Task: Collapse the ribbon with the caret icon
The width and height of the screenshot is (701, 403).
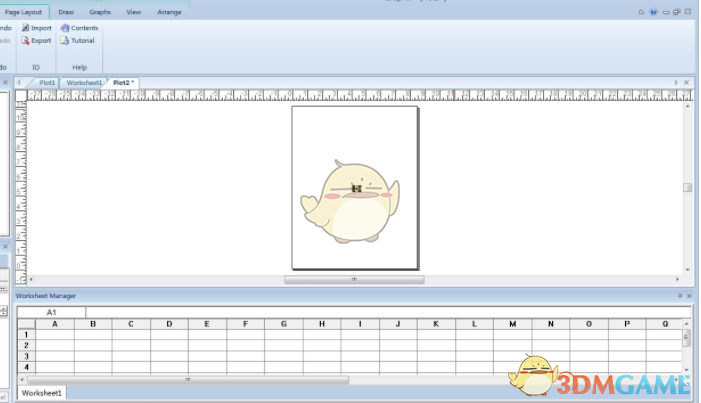Action: click(x=641, y=12)
